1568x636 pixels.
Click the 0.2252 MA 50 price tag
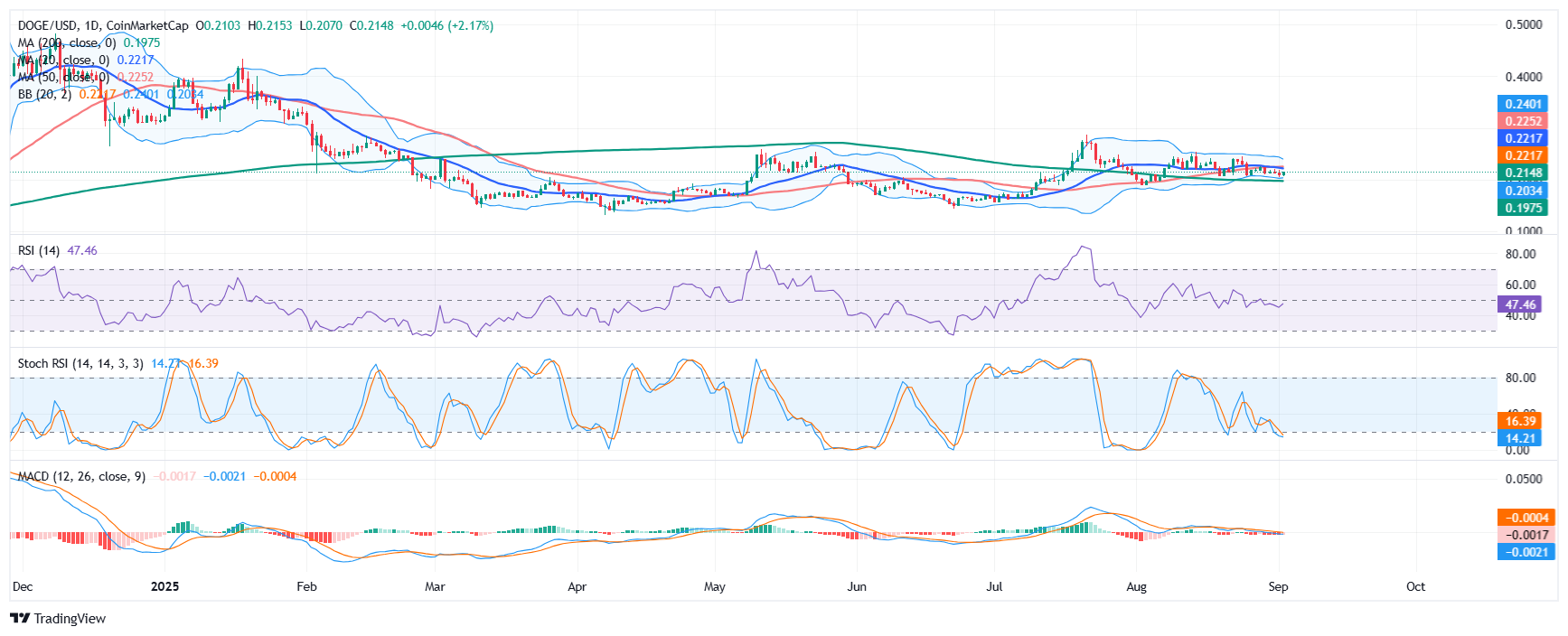(x=1523, y=121)
